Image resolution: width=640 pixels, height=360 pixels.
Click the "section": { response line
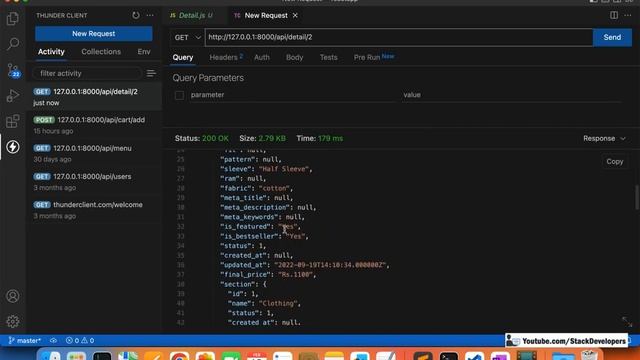[x=243, y=284]
